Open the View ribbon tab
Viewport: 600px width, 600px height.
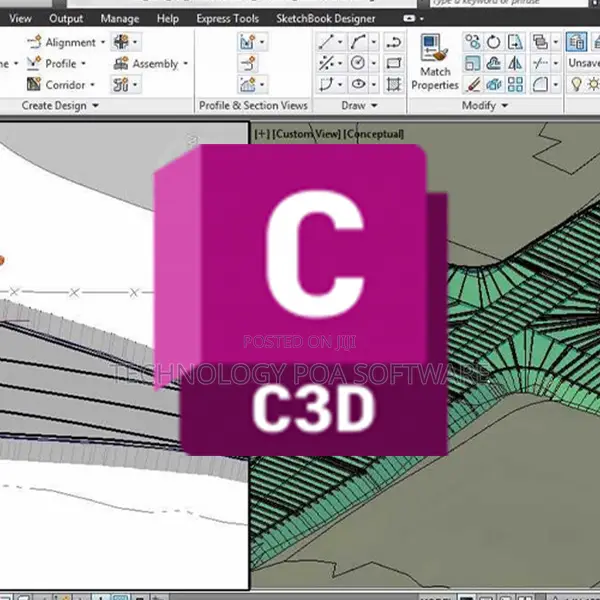[x=20, y=18]
